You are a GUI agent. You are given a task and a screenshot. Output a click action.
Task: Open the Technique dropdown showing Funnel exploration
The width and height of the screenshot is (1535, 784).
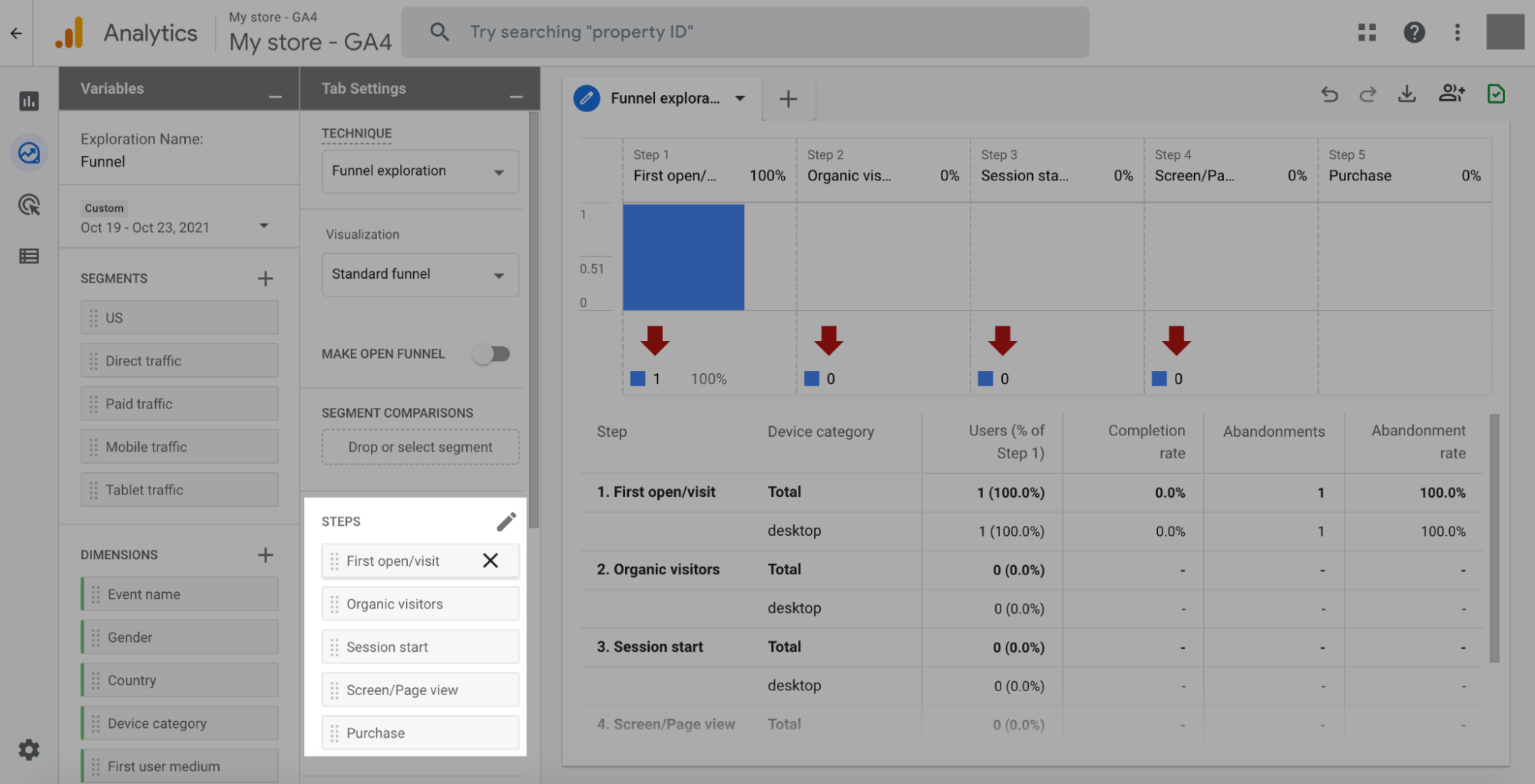(419, 171)
